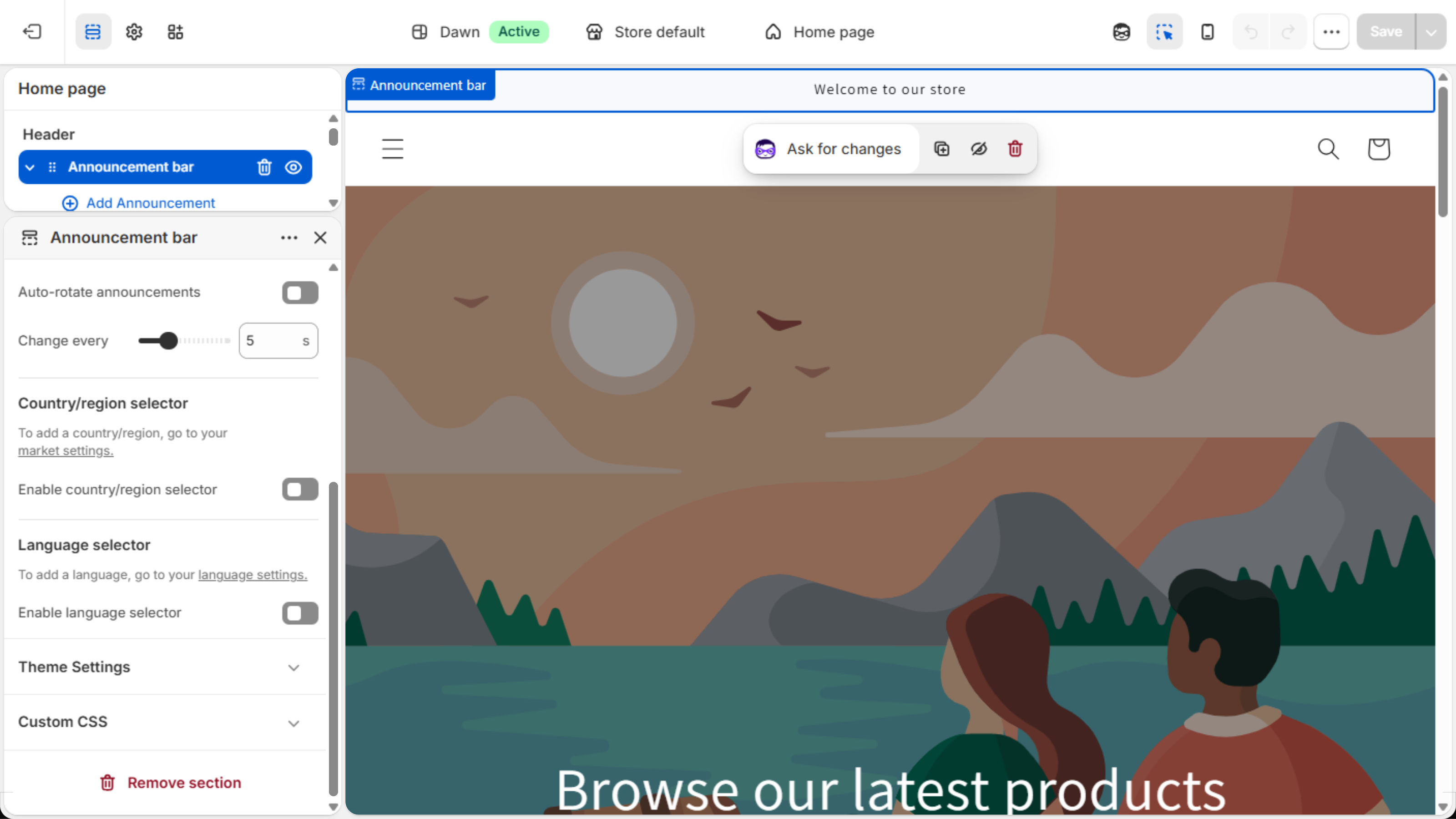
Task: Open language settings link
Action: (253, 575)
